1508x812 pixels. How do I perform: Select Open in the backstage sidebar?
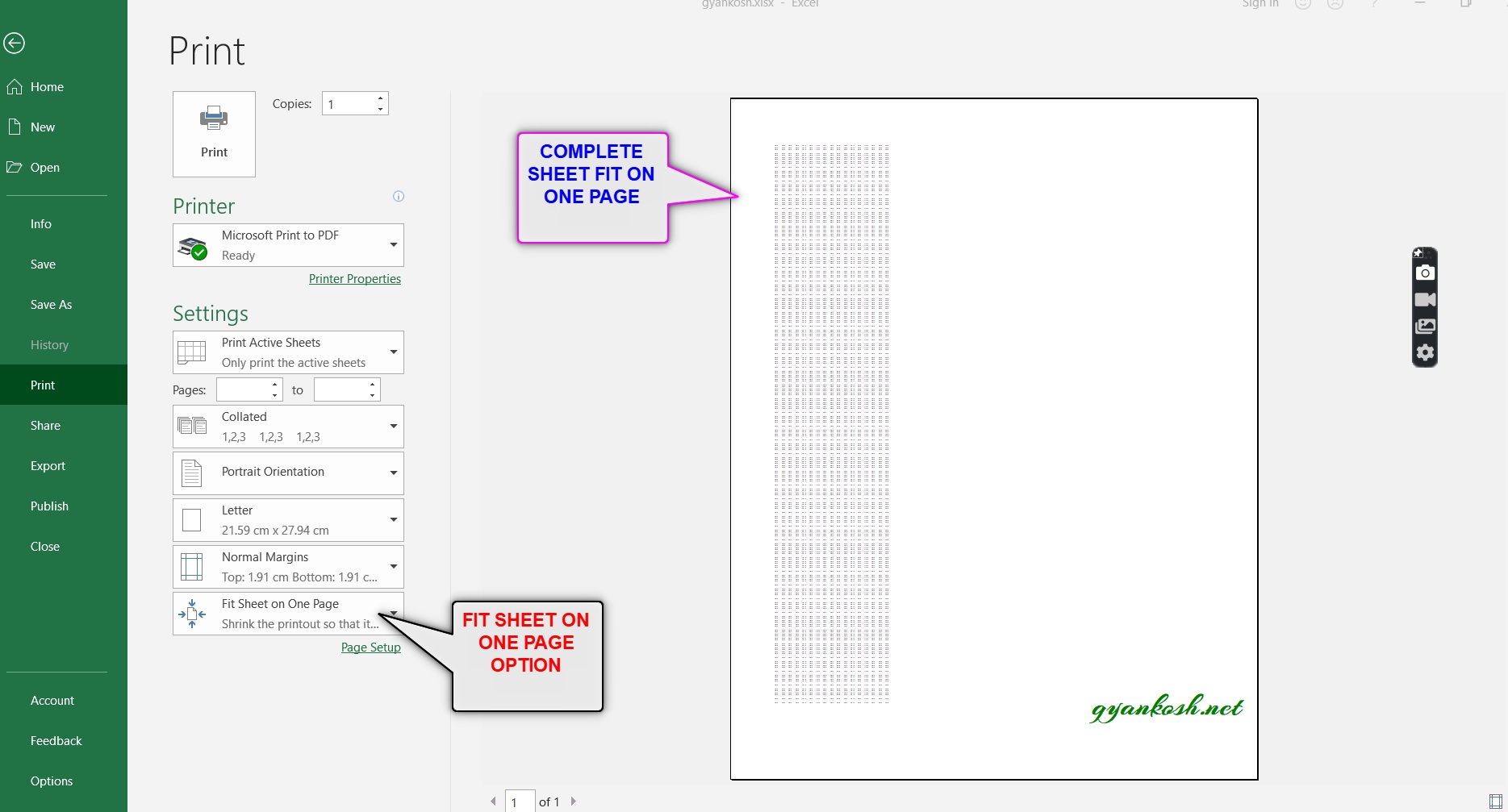pos(64,168)
